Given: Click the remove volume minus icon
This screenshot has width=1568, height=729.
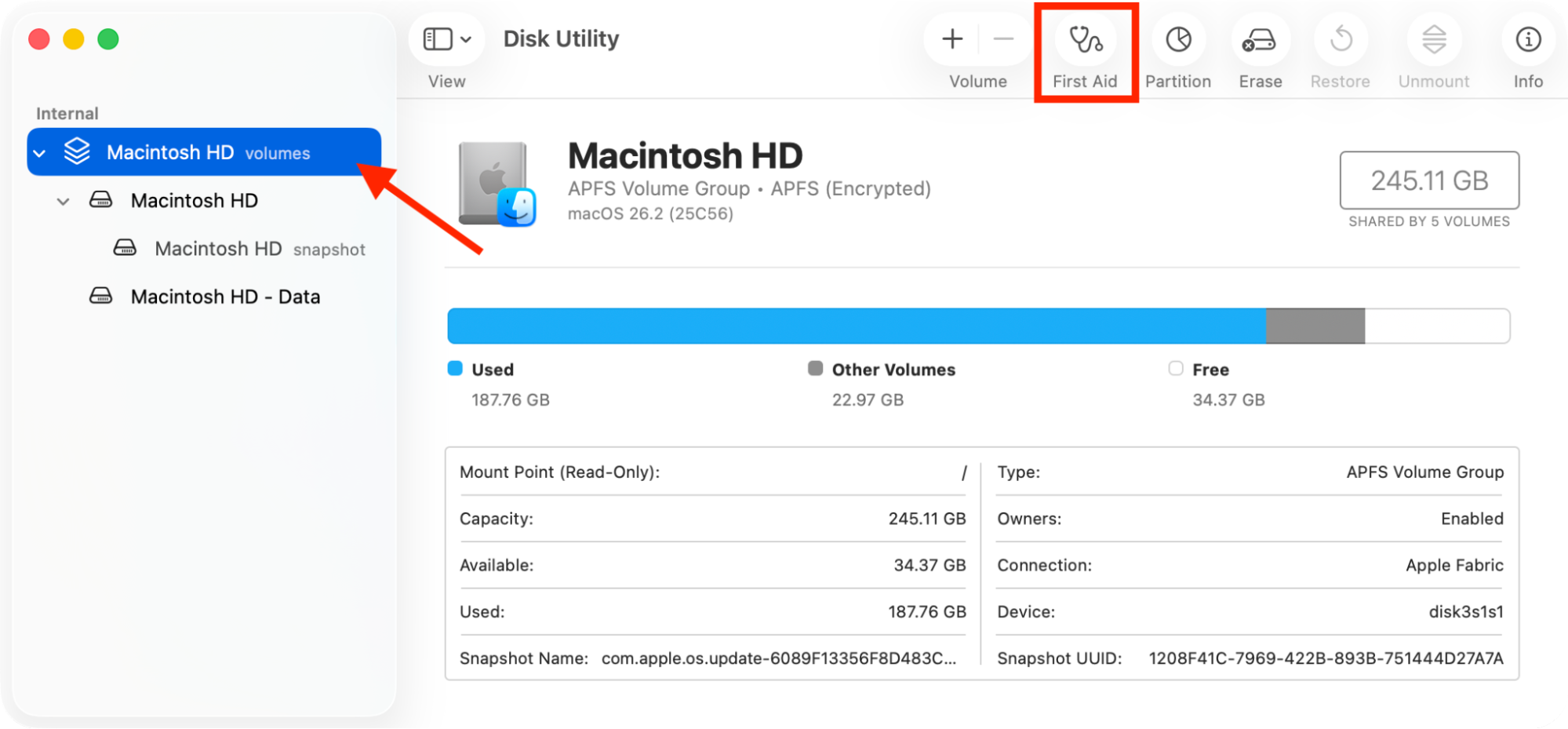Looking at the screenshot, I should 1005,38.
